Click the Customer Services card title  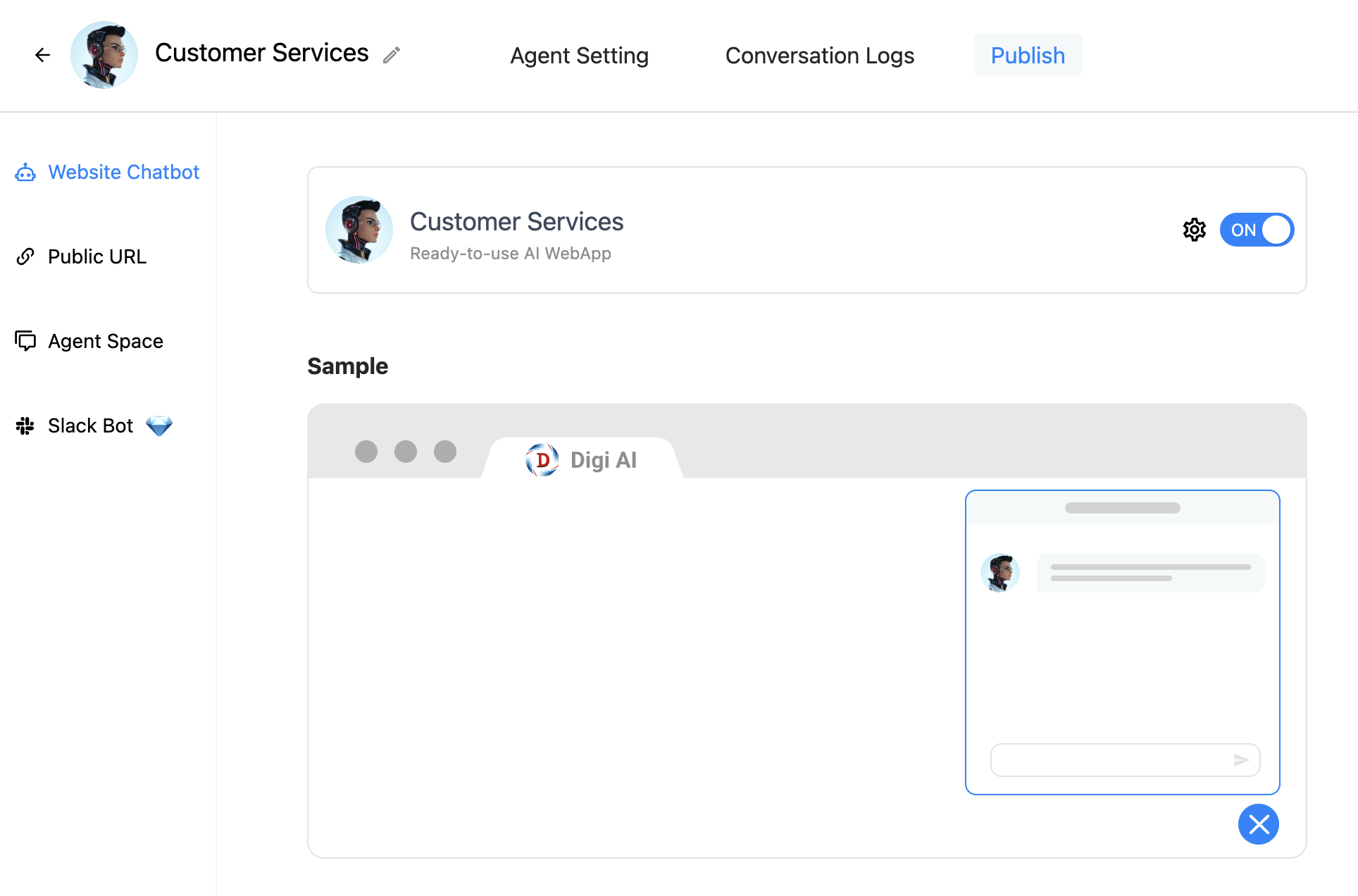point(516,221)
